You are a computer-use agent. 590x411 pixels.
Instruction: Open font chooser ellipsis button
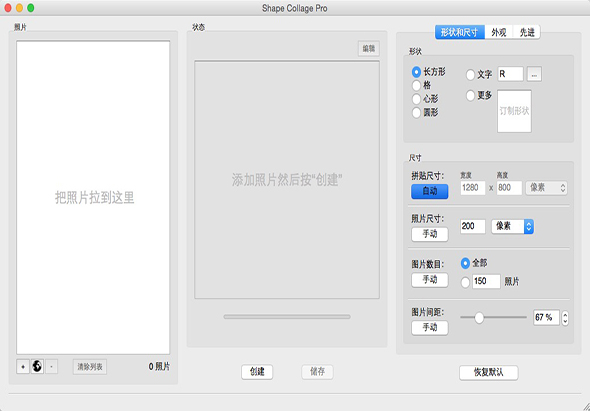click(x=534, y=74)
